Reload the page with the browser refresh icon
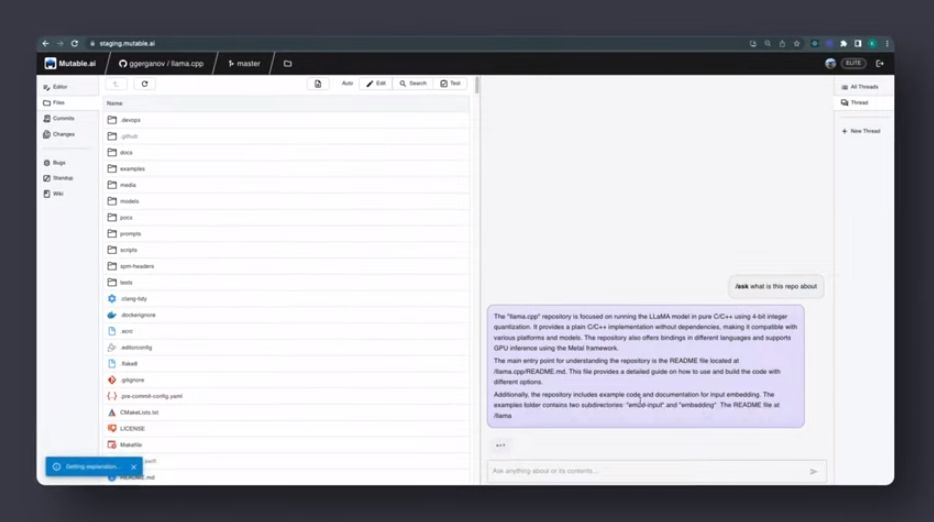The width and height of the screenshot is (934, 522). [x=74, y=44]
